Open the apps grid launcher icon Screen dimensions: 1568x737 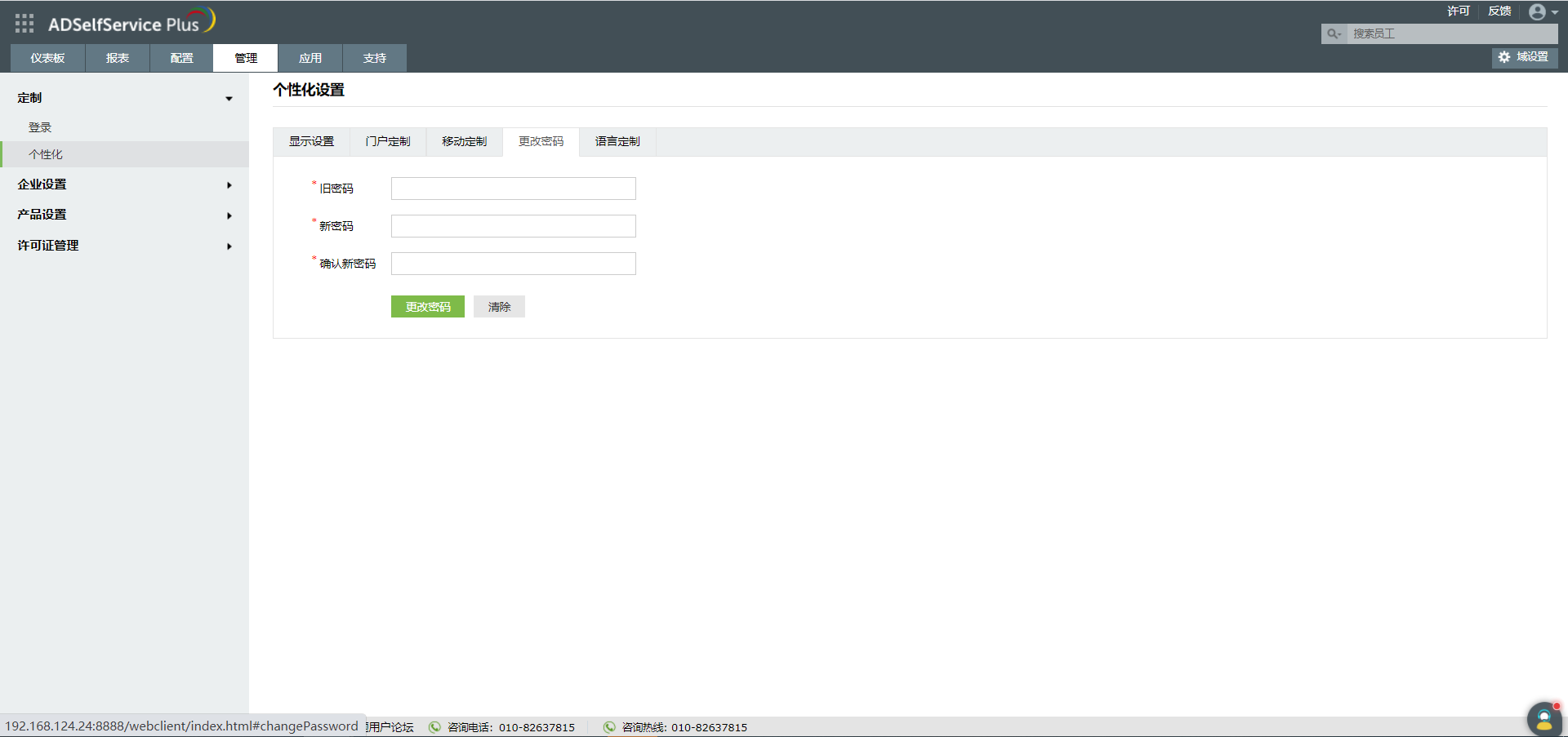click(x=24, y=24)
